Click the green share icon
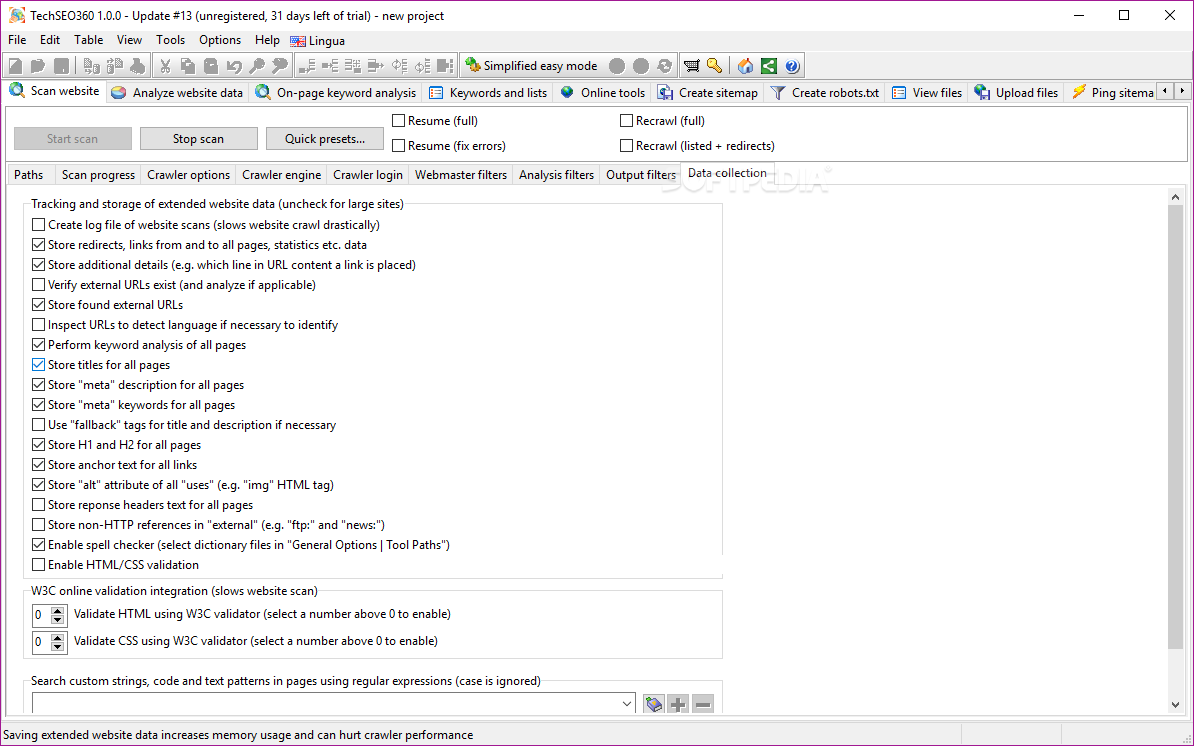Screen dimensions: 1194x746 pyautogui.click(x=769, y=66)
